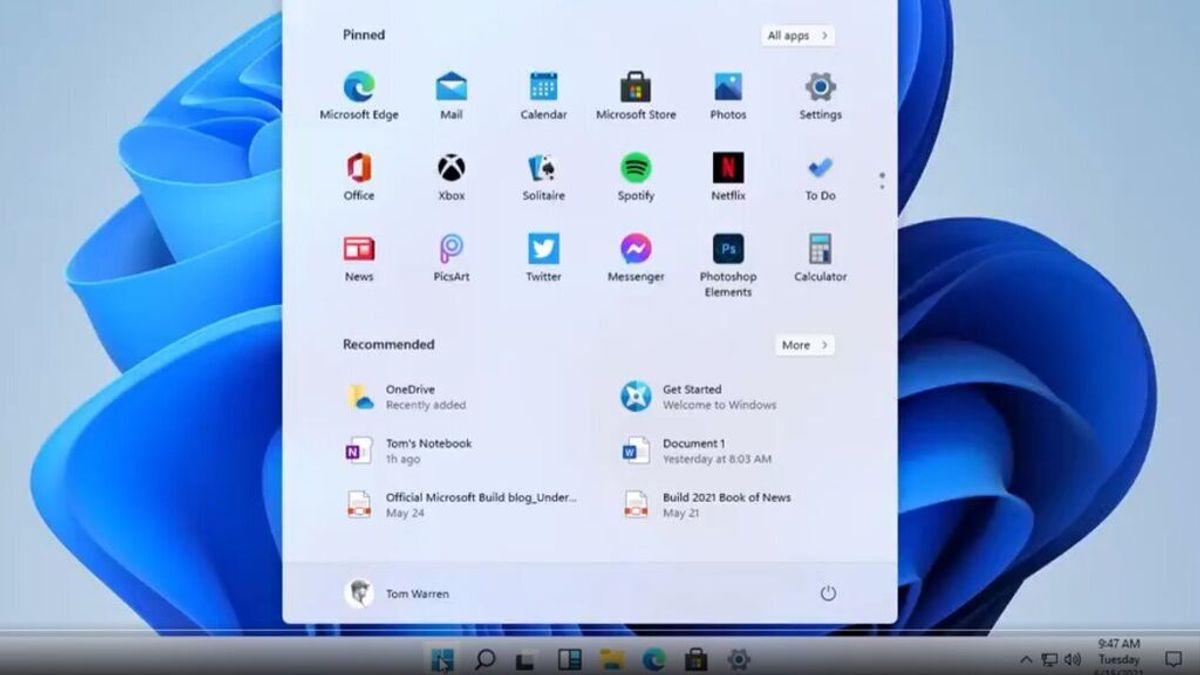
Task: Expand hidden system tray icons chevron
Action: click(1026, 660)
